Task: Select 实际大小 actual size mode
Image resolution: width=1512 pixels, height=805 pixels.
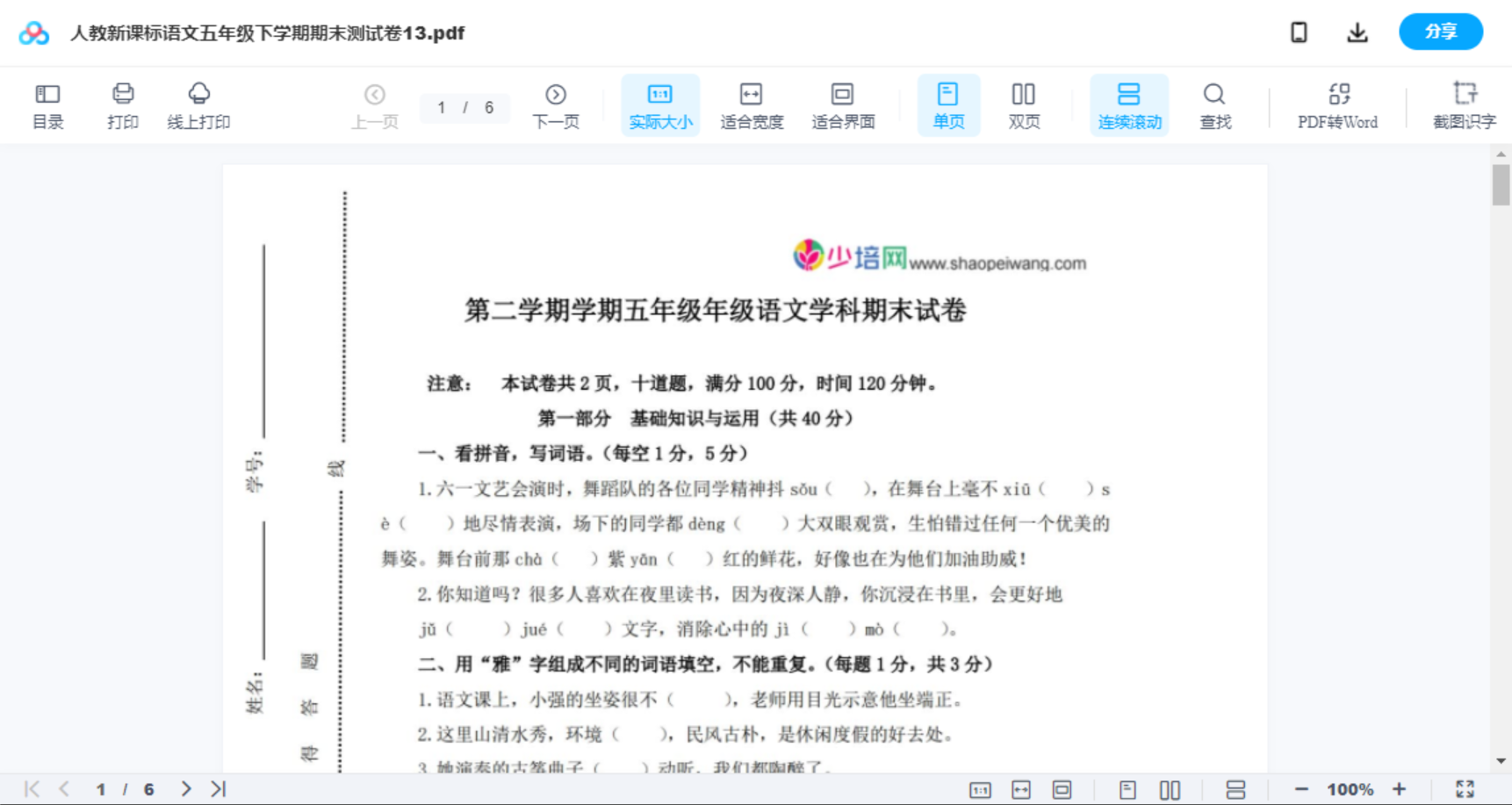Action: (660, 104)
